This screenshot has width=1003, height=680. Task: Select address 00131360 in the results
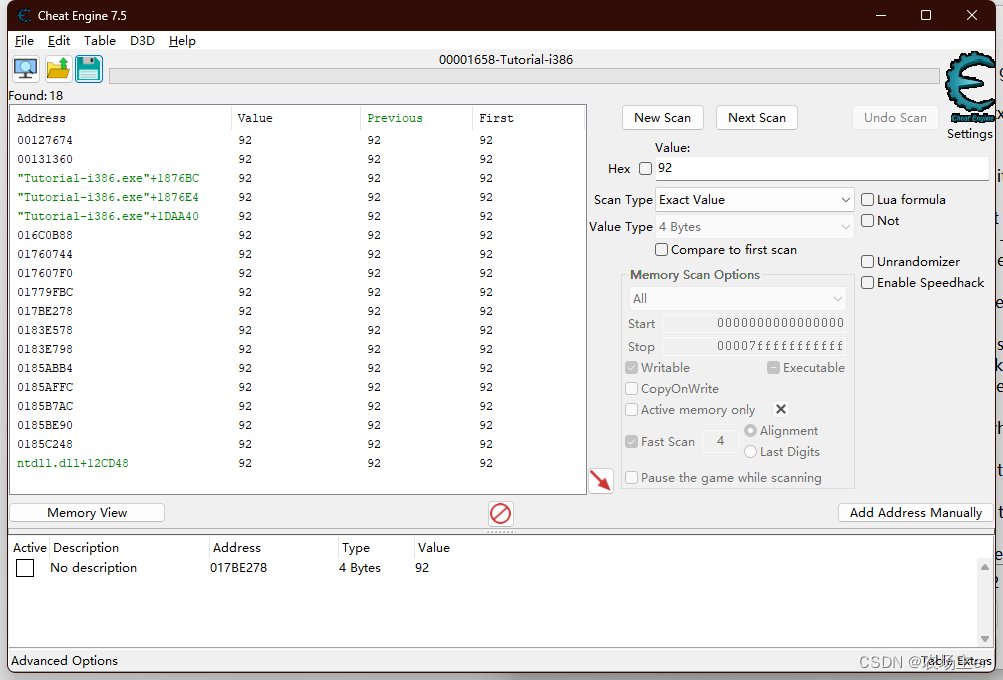click(x=45, y=159)
